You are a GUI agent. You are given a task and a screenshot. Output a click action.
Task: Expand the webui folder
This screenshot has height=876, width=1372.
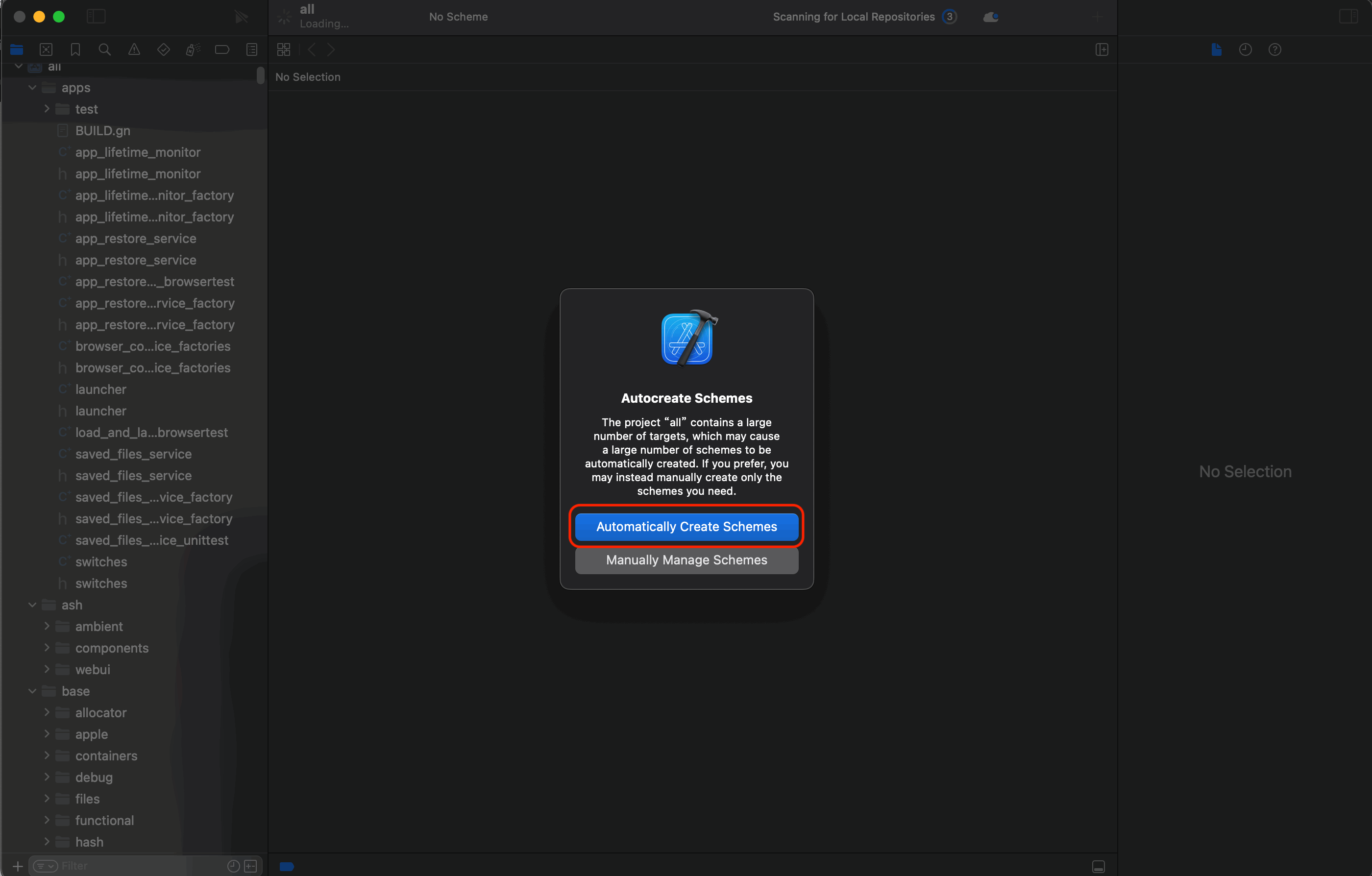pyautogui.click(x=47, y=669)
